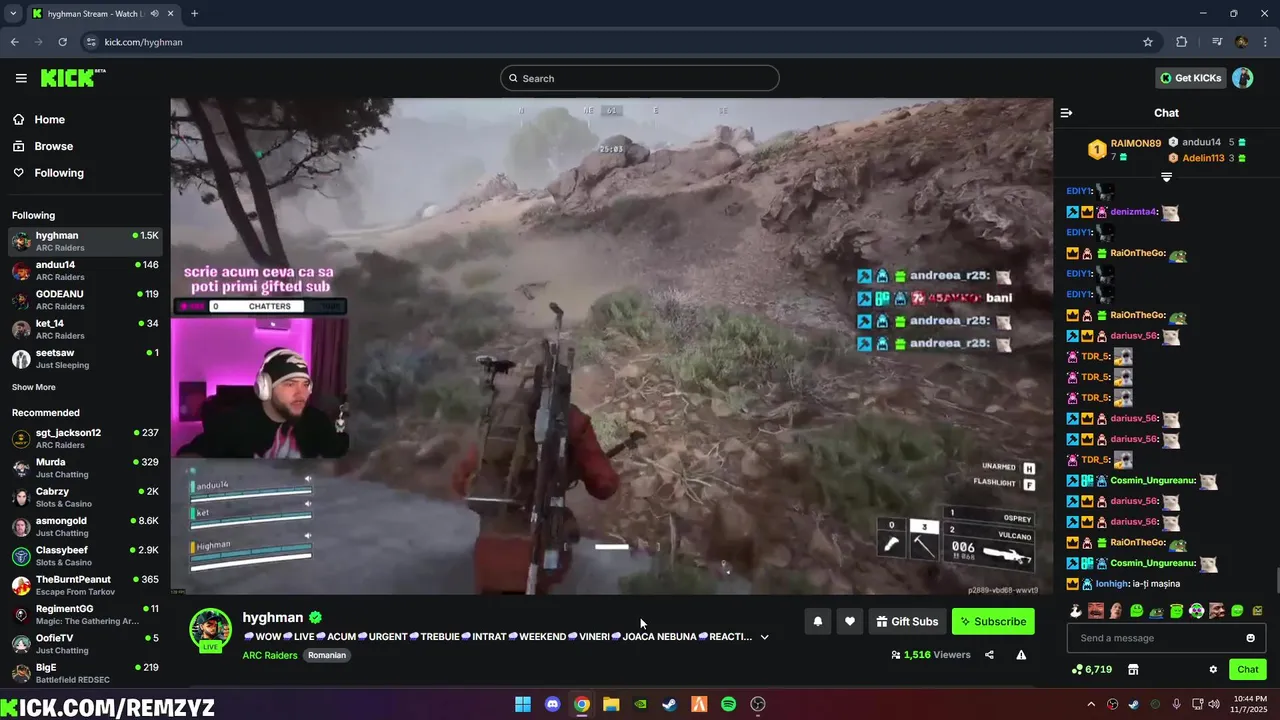
Task: Click the Windows Start button
Action: pyautogui.click(x=522, y=704)
